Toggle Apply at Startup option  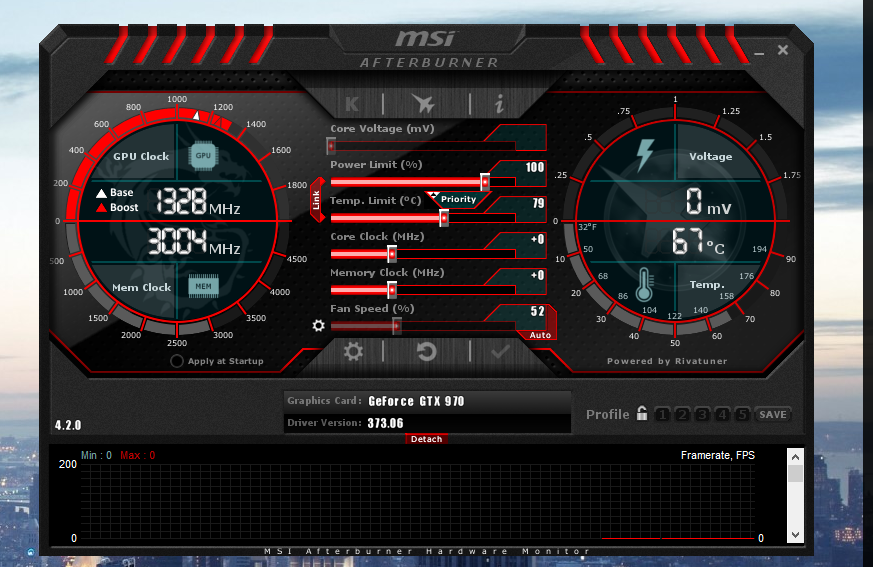tap(176, 361)
